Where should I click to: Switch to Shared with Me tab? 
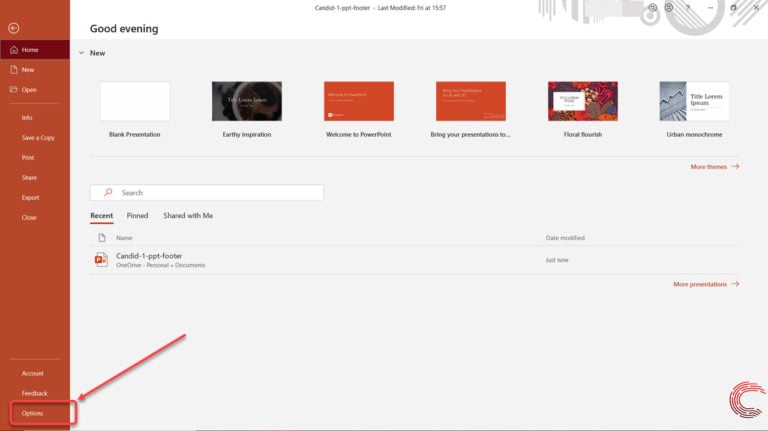pos(188,216)
